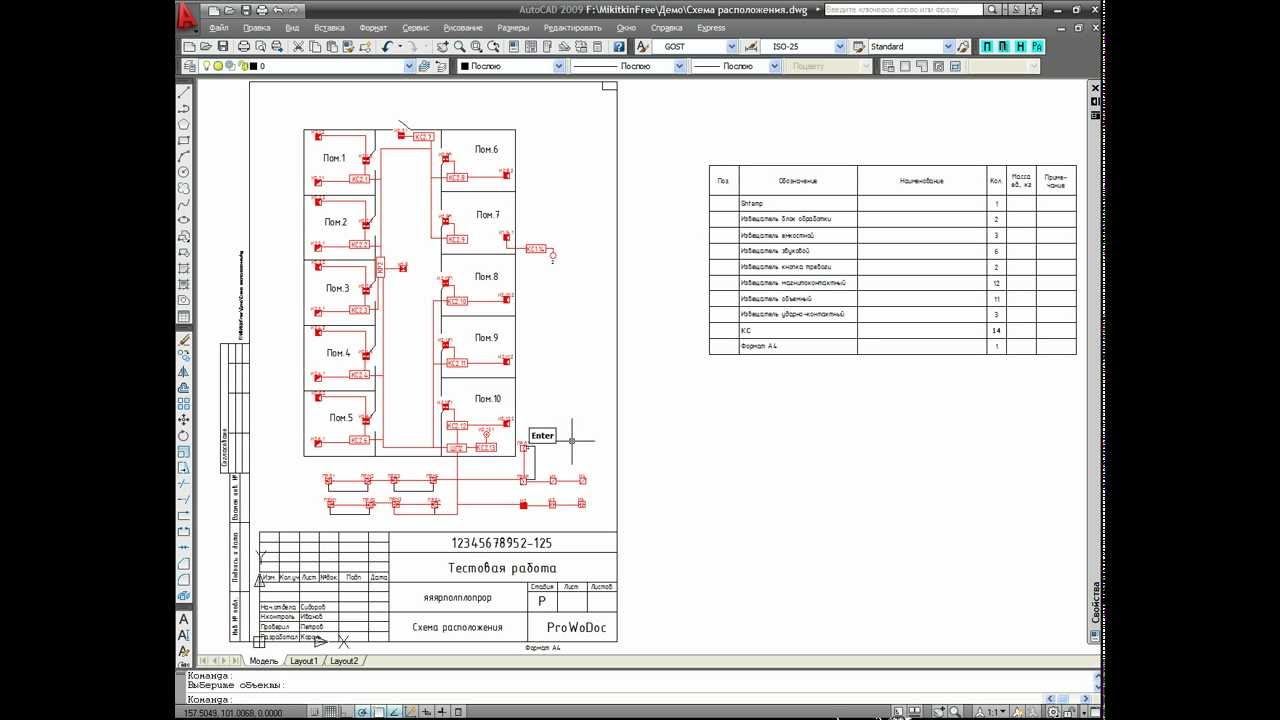Select the Multiline Text A tool
The width and height of the screenshot is (1280, 720).
click(184, 620)
